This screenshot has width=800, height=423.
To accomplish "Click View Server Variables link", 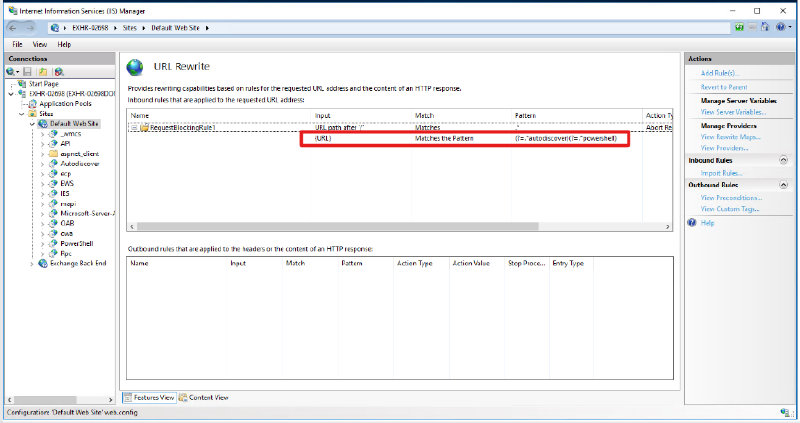I will 735,112.
